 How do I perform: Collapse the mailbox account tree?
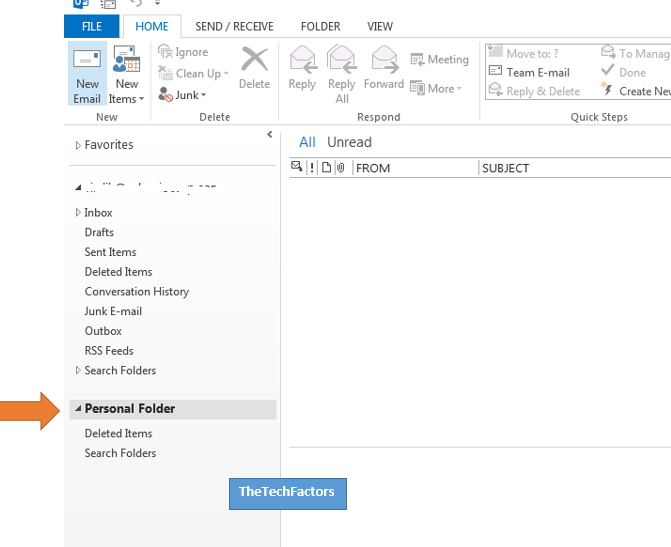(78, 187)
